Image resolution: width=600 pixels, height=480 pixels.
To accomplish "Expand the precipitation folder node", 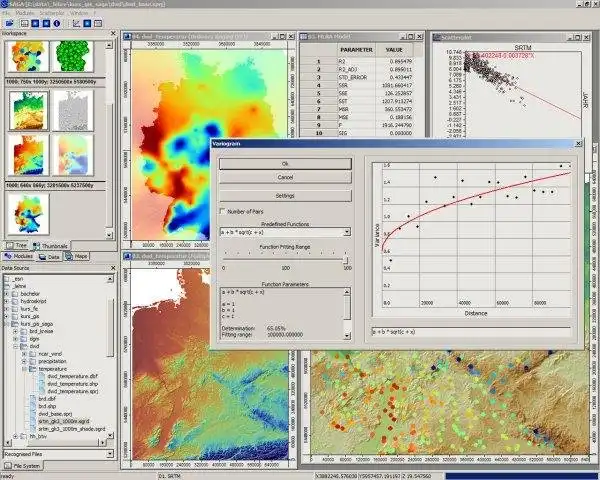I will click(24, 361).
